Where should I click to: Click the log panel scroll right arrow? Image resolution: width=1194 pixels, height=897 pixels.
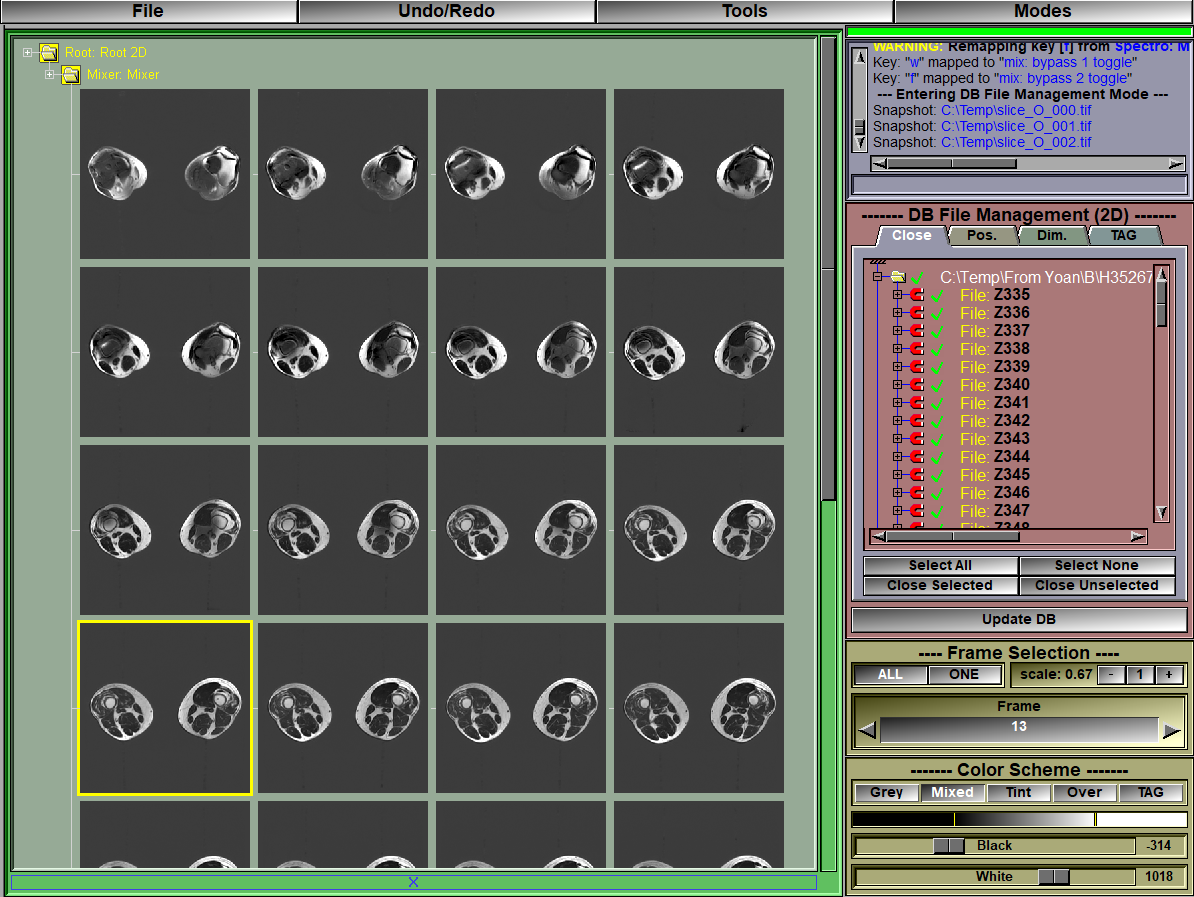1176,164
